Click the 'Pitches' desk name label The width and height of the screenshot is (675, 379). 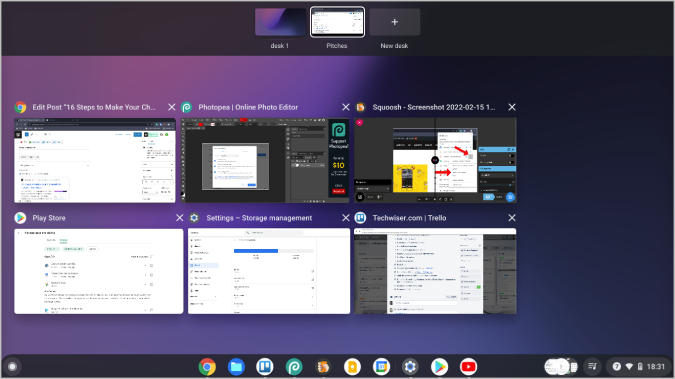pyautogui.click(x=337, y=46)
